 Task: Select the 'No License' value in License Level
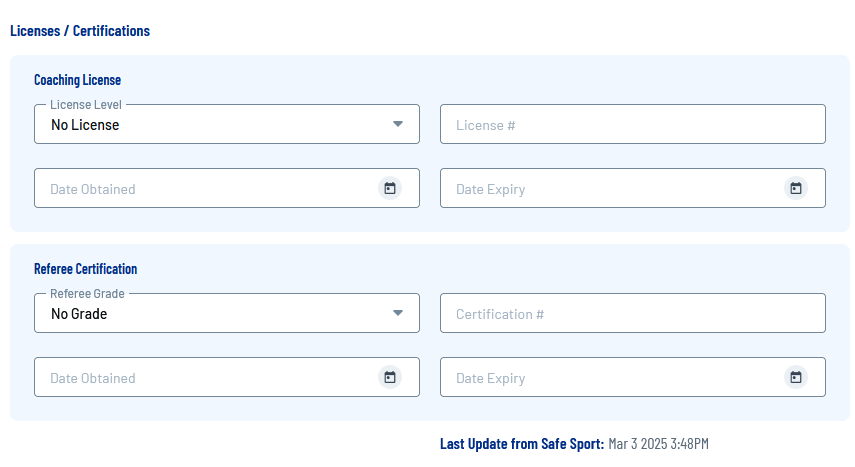[x=85, y=125]
